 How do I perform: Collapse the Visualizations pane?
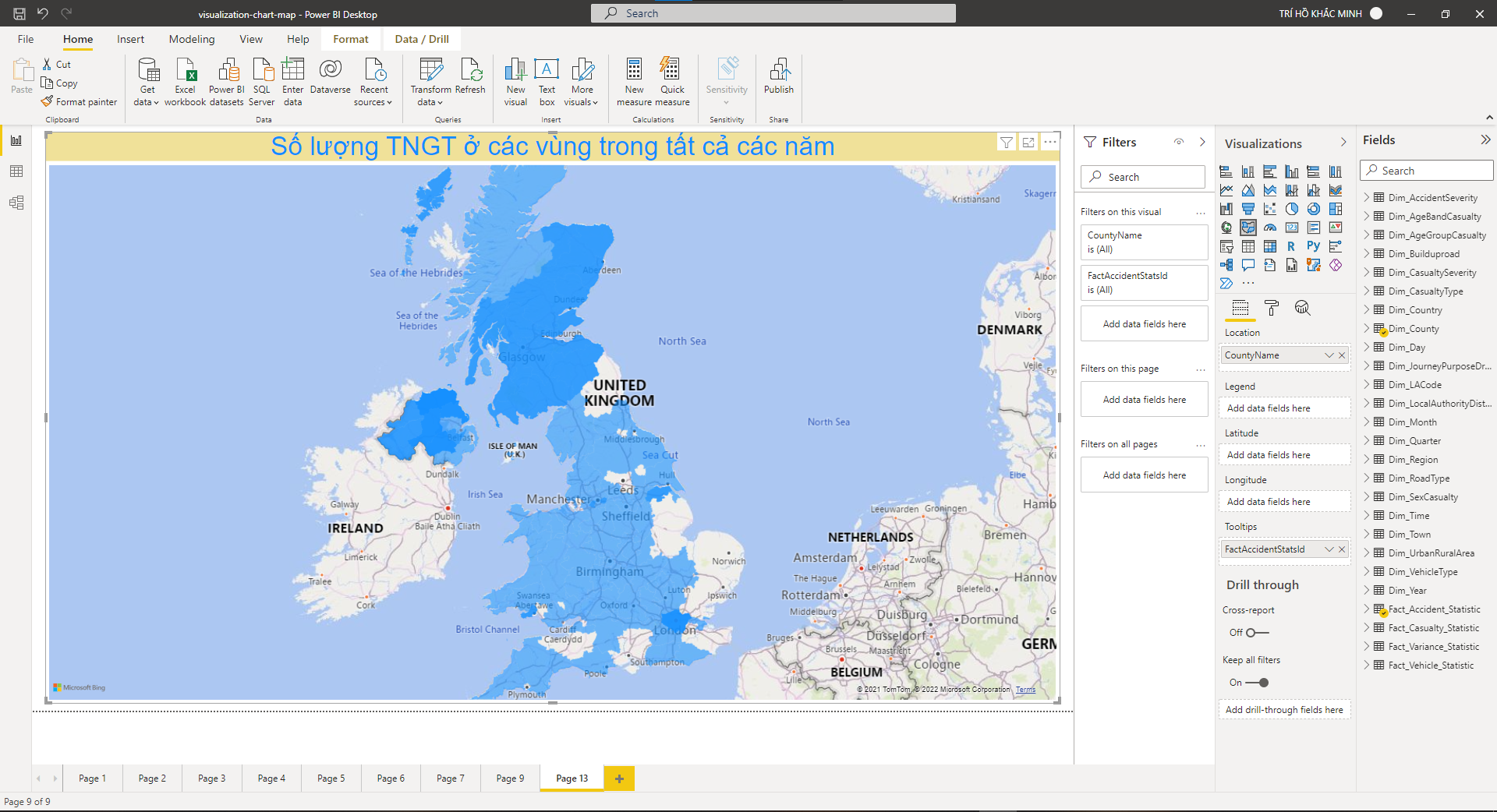(1343, 142)
